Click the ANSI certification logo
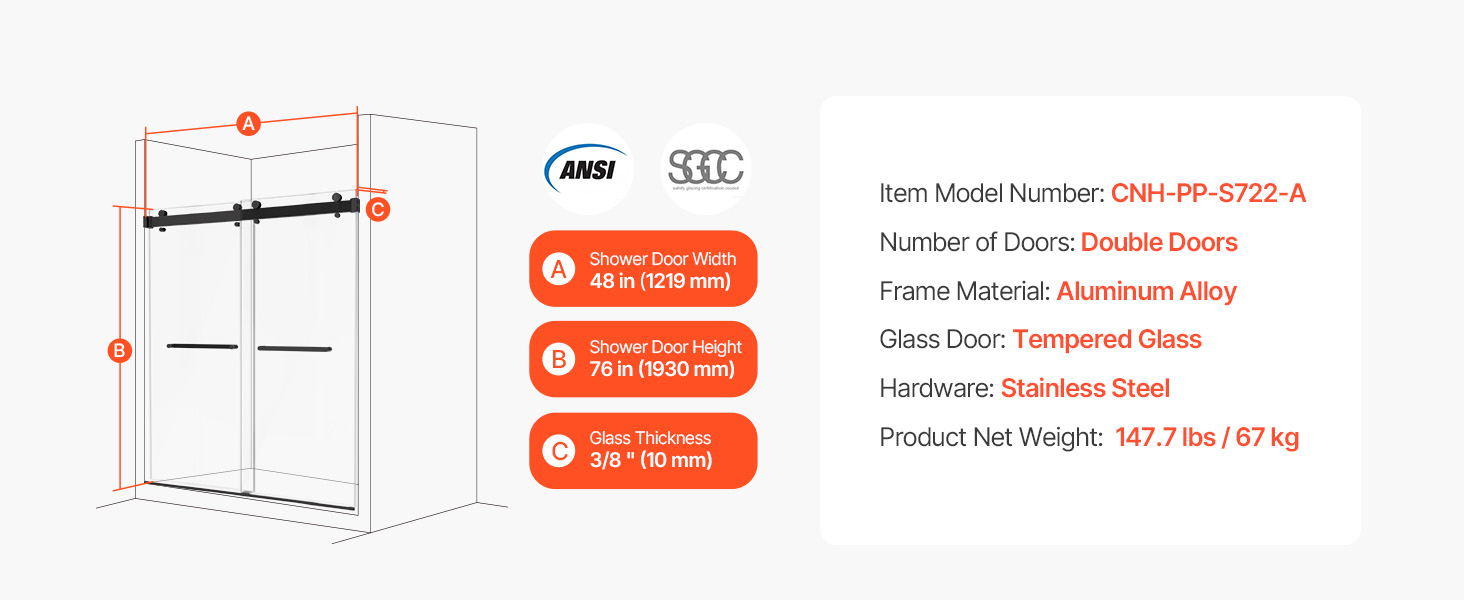Screen dimensions: 1464x600 pyautogui.click(x=587, y=168)
